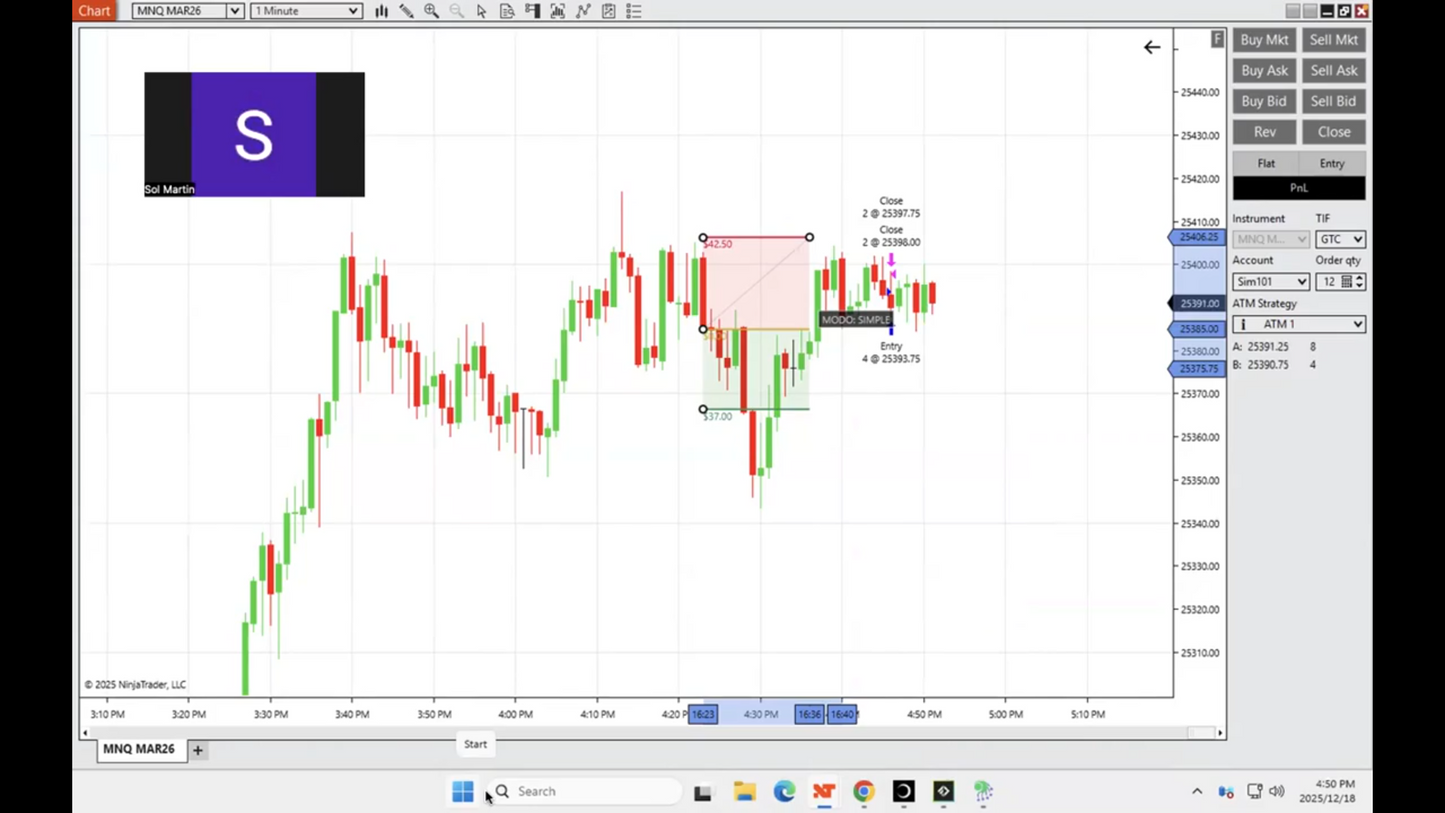Activate the Zoom In magnifier tool
This screenshot has width=1445, height=813.
[x=431, y=11]
